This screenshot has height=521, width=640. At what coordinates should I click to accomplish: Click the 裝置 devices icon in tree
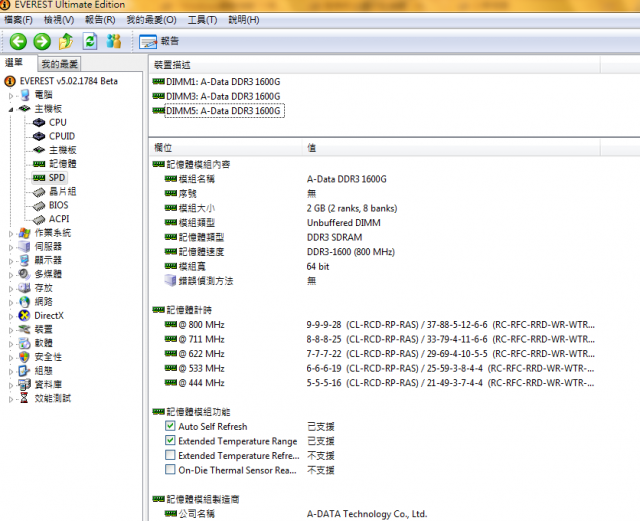[x=24, y=329]
